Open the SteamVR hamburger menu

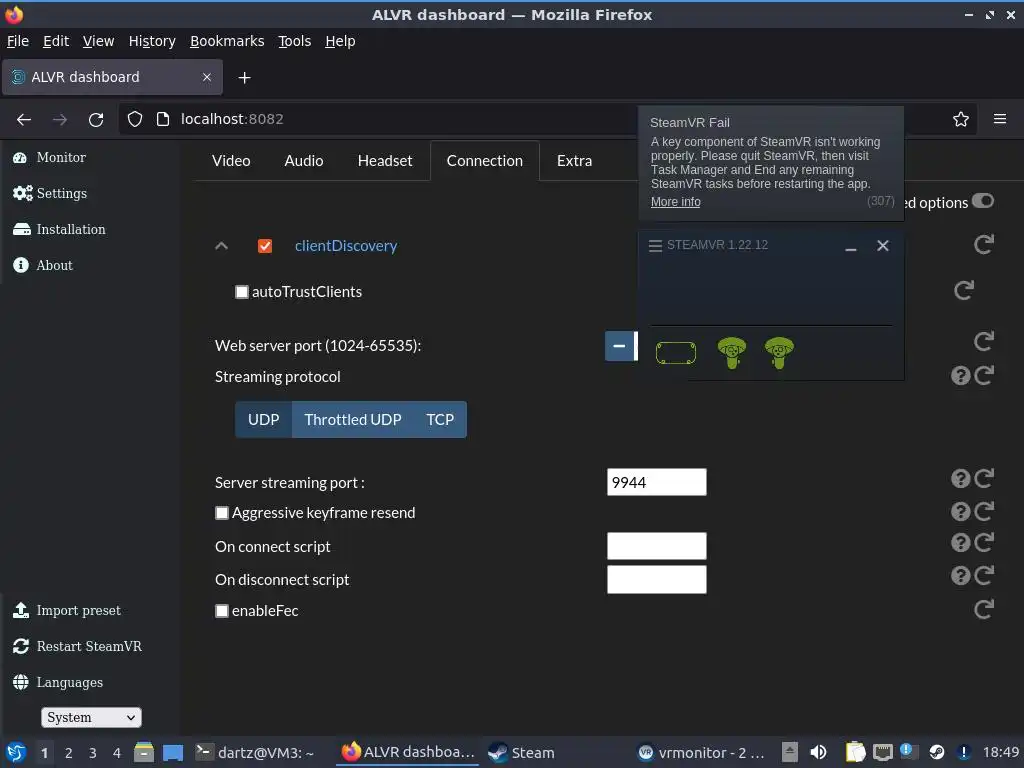coord(655,246)
